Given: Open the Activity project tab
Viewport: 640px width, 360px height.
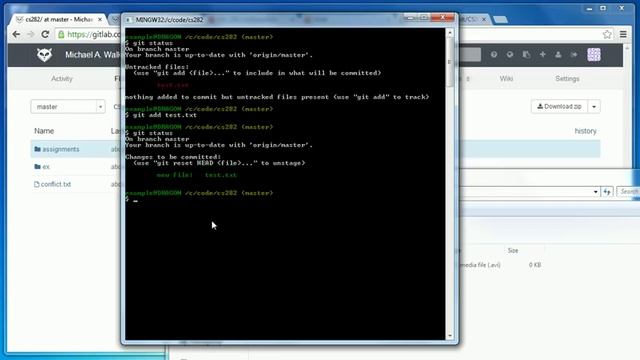Looking at the screenshot, I should coord(62,79).
